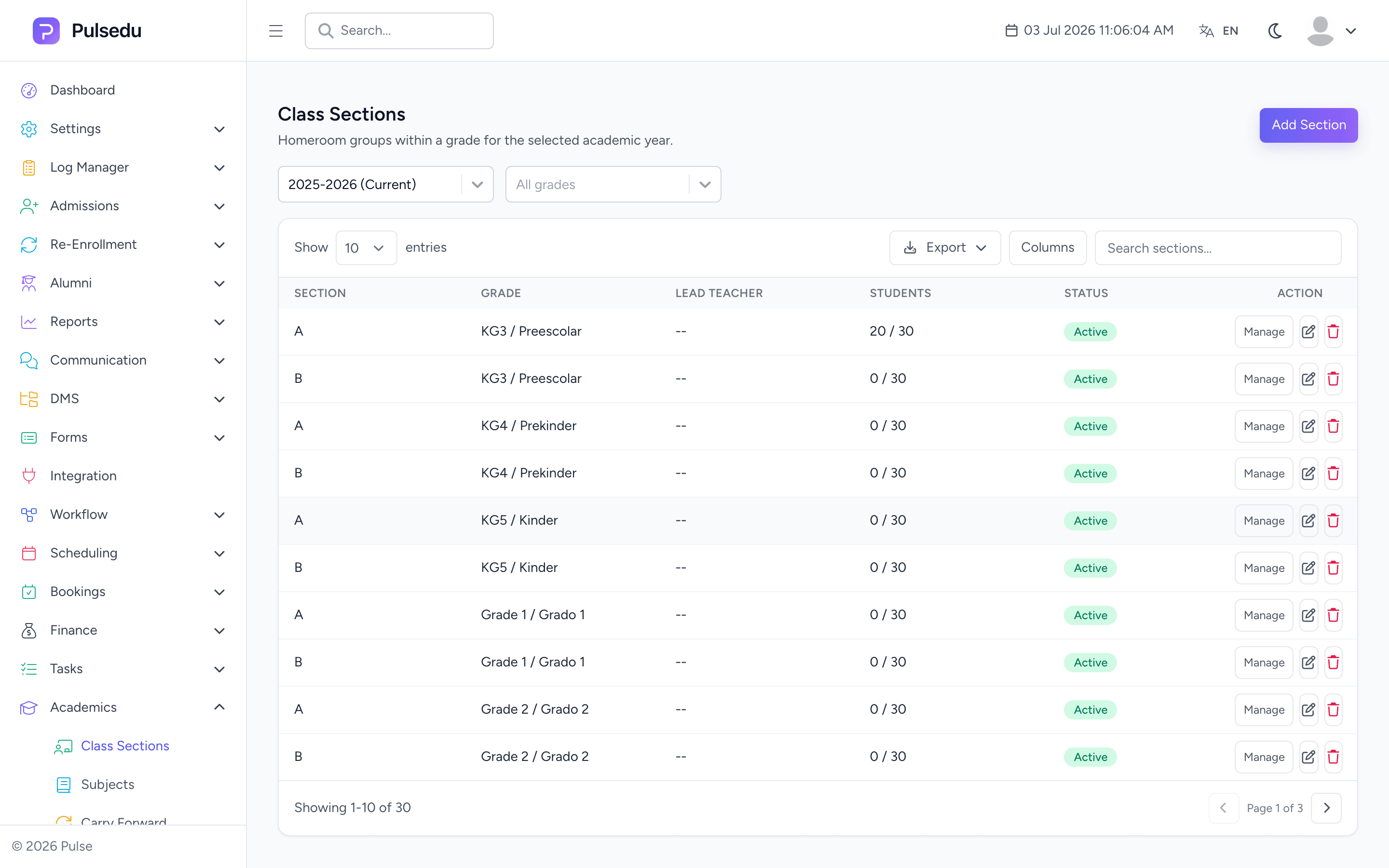Sort by the GRADE column header

click(x=501, y=293)
